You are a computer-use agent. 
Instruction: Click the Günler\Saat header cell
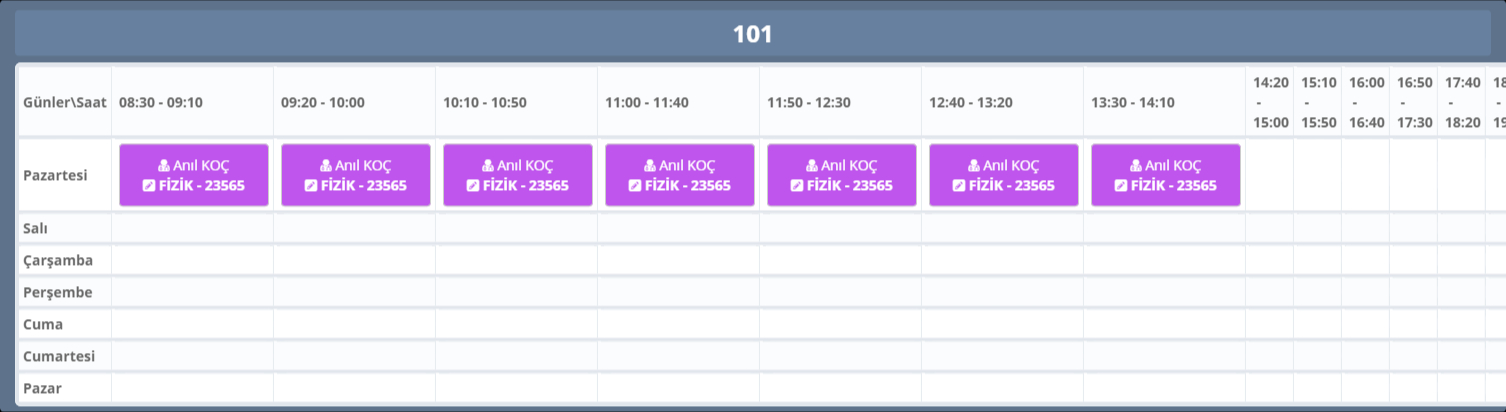pyautogui.click(x=65, y=102)
